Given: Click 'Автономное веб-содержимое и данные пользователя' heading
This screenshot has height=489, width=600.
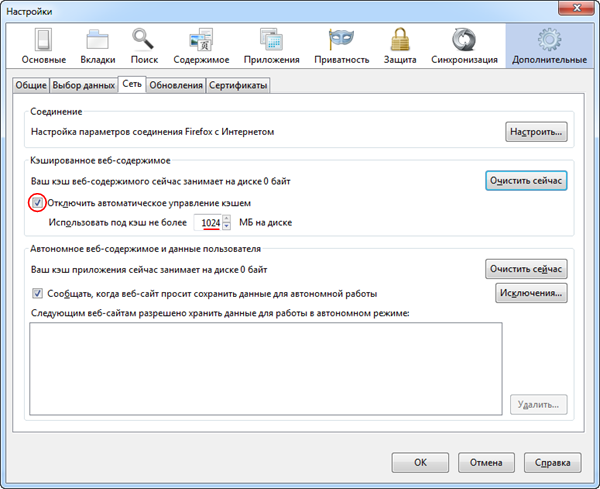Looking at the screenshot, I should tap(145, 249).
